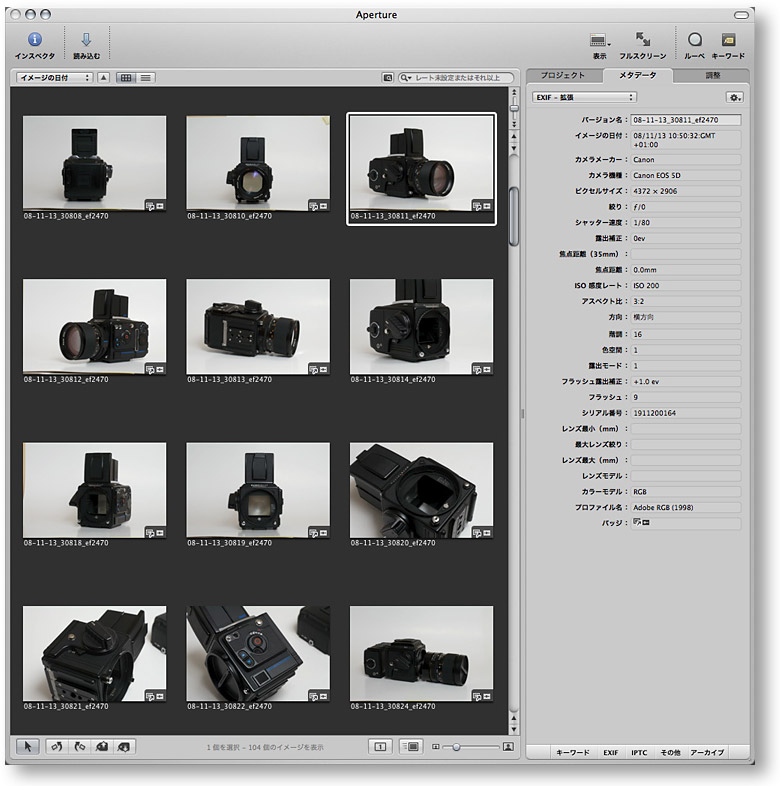Toggle ascending sort order arrow
The image size is (780, 786).
103,77
